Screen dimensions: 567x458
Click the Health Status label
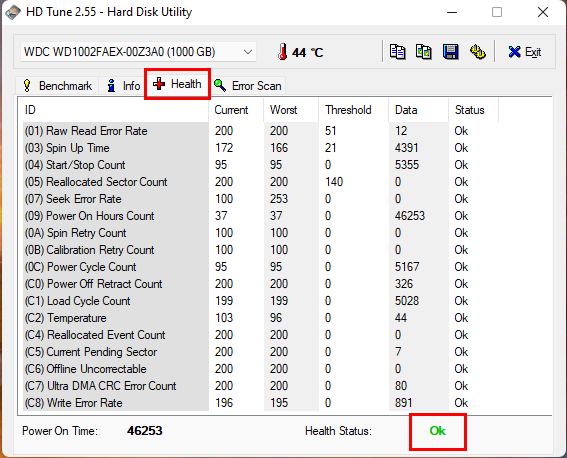[x=338, y=431]
